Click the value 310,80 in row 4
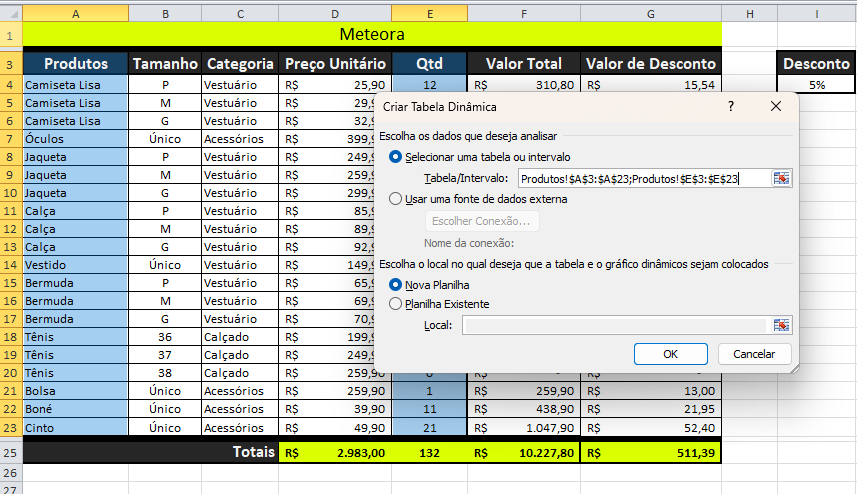857x494 pixels. [x=524, y=85]
